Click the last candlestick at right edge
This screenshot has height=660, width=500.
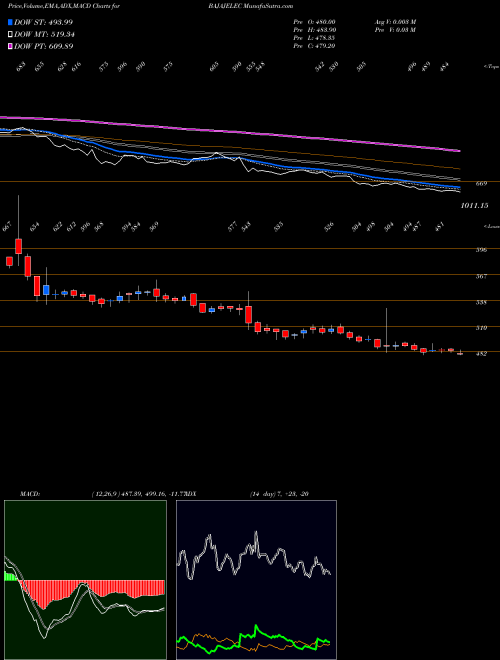click(x=460, y=353)
